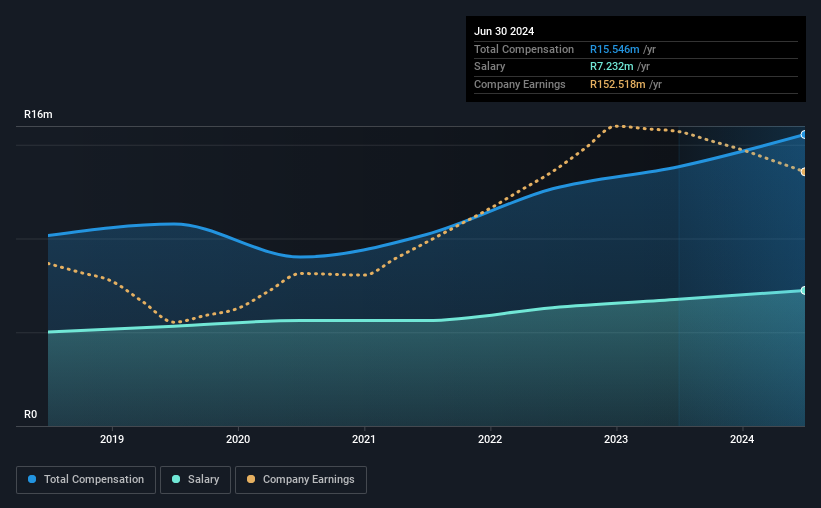This screenshot has width=821, height=508.
Task: Toggle the Total Compensation legend button
Action: pos(86,480)
